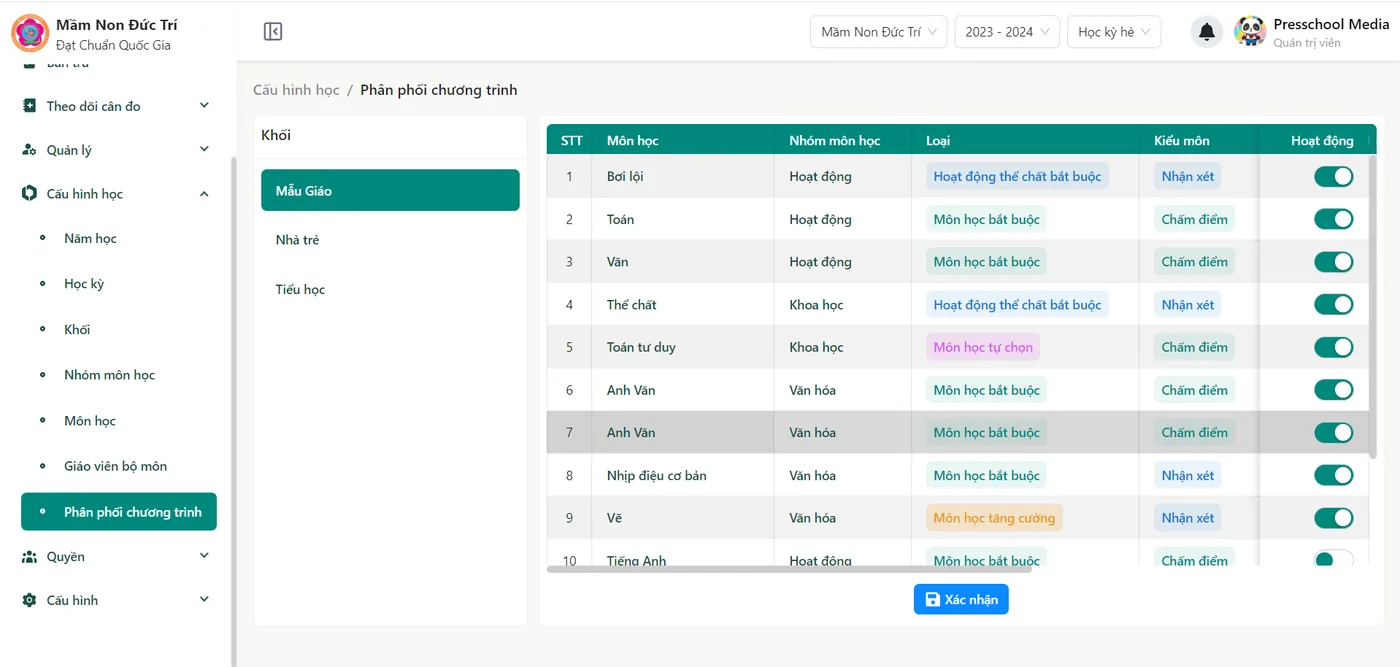Switch off the Văn subject activity
The width and height of the screenshot is (1400, 667).
click(x=1333, y=262)
